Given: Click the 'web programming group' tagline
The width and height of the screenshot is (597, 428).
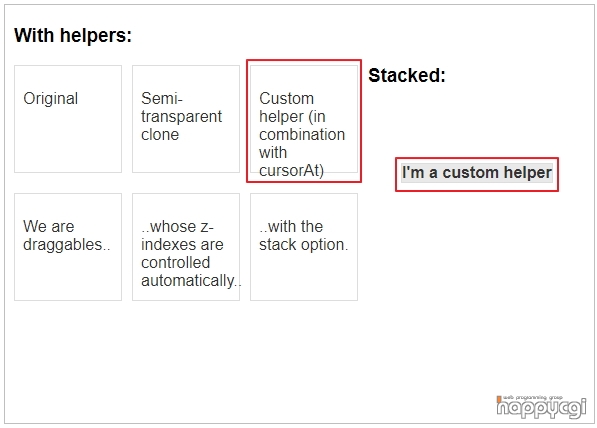Looking at the screenshot, I should (533, 398).
